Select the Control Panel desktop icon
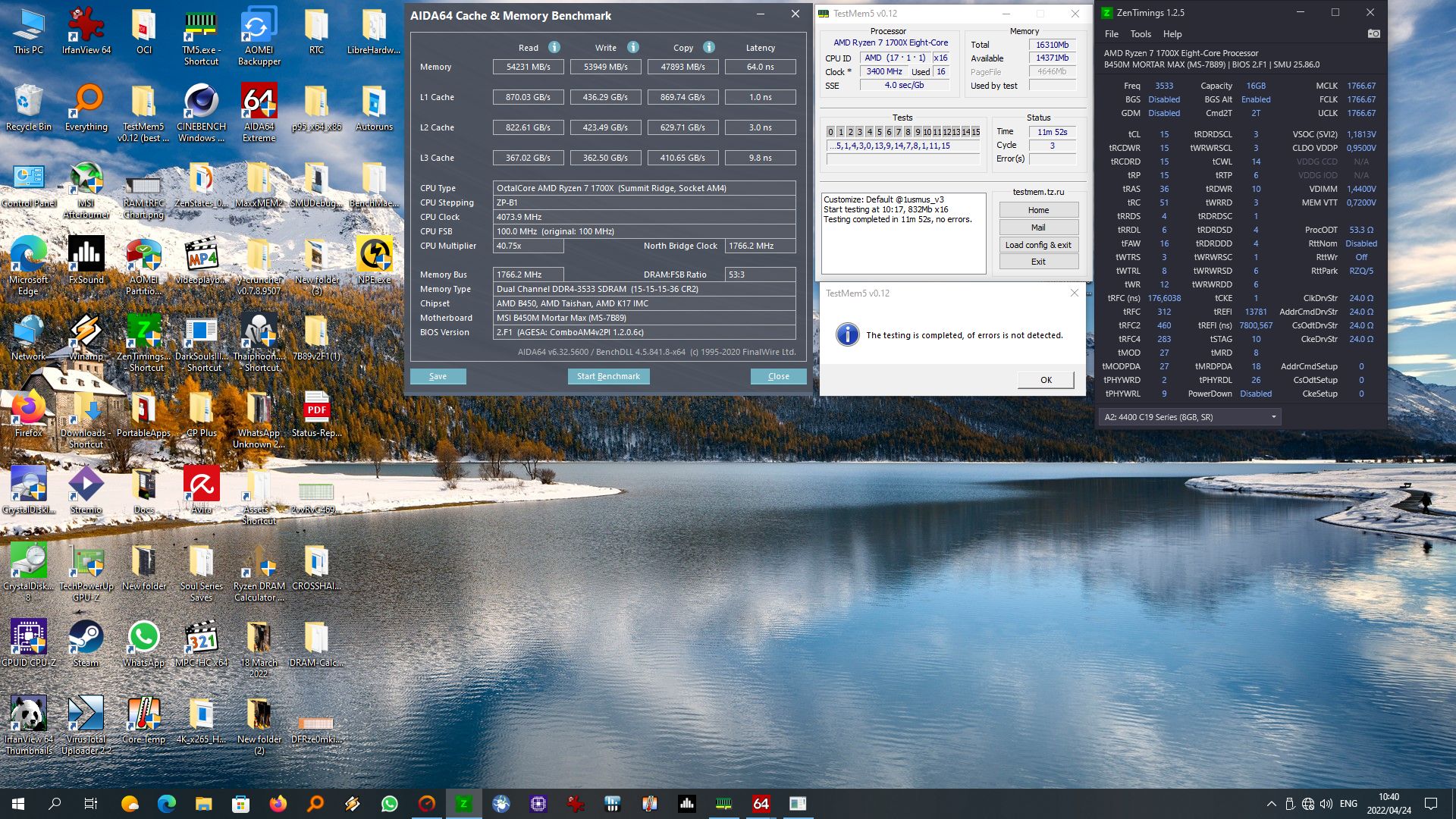The image size is (1456, 819). 29,185
